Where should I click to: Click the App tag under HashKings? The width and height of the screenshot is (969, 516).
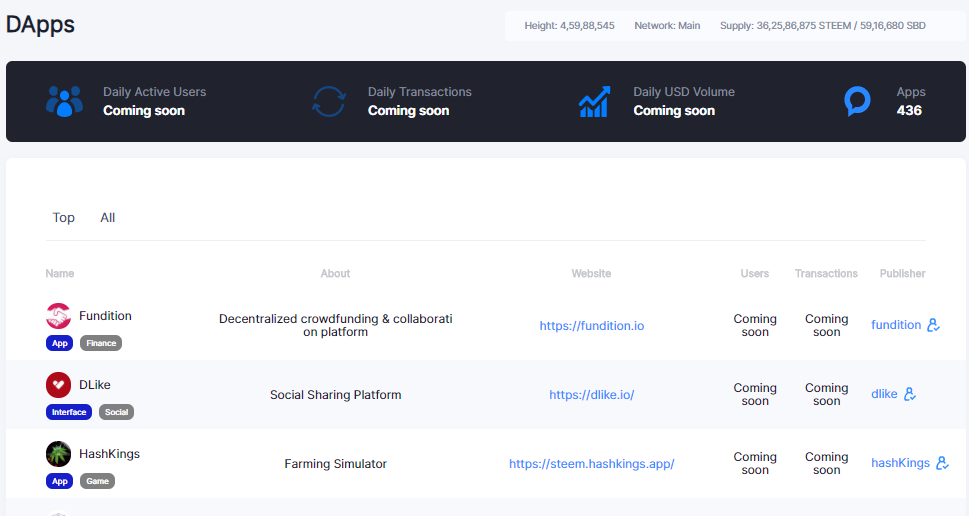point(59,481)
